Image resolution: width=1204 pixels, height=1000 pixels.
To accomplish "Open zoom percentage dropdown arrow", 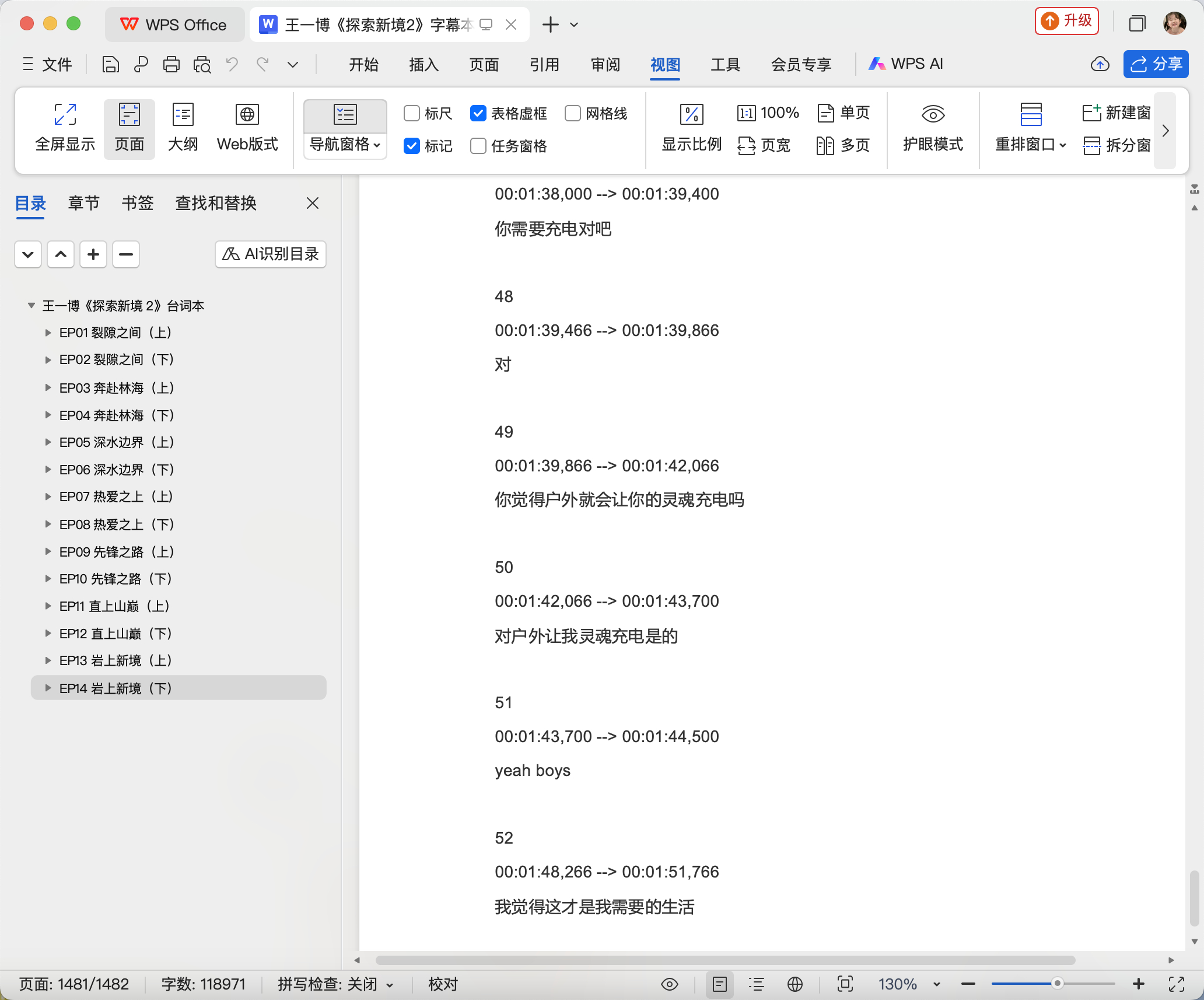I will pyautogui.click(x=937, y=984).
